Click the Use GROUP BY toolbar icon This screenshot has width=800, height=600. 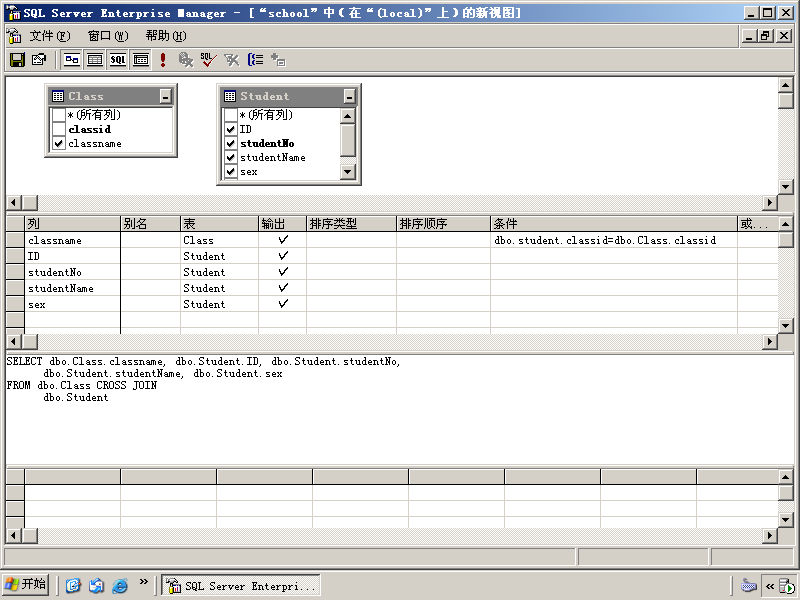(255, 60)
